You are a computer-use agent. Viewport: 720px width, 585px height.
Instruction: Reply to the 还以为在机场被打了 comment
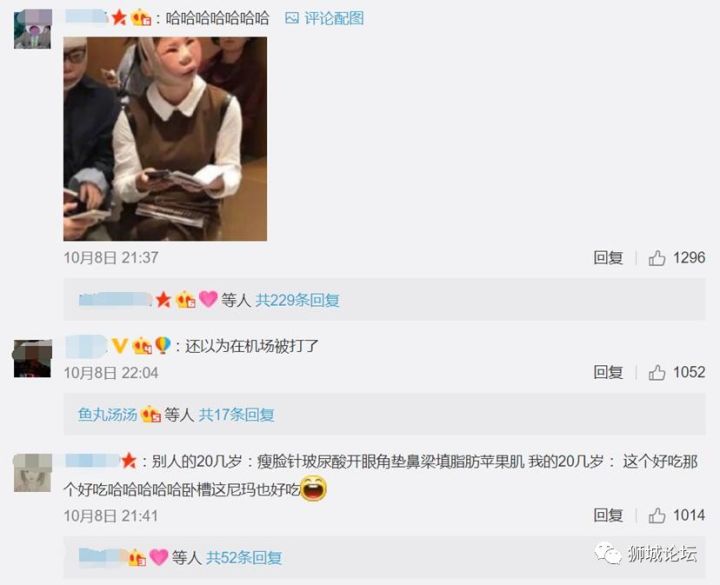608,372
